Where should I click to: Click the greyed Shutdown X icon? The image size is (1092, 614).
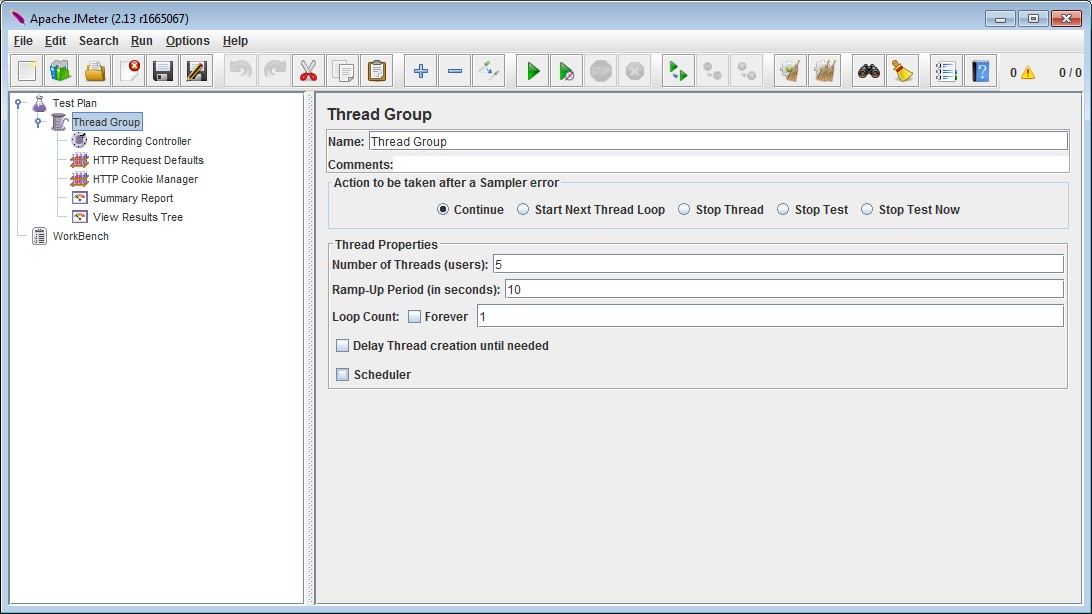click(634, 71)
